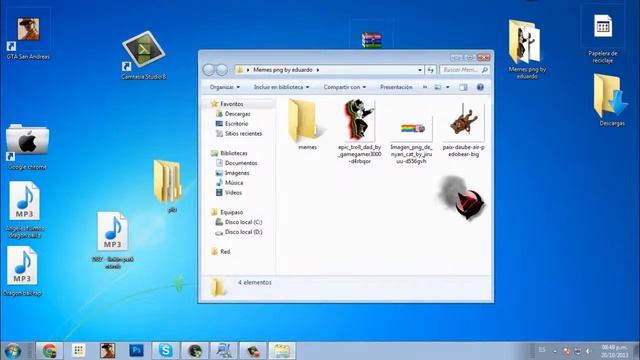Click the Explorer back navigation button
640x360 pixels.
[x=209, y=70]
